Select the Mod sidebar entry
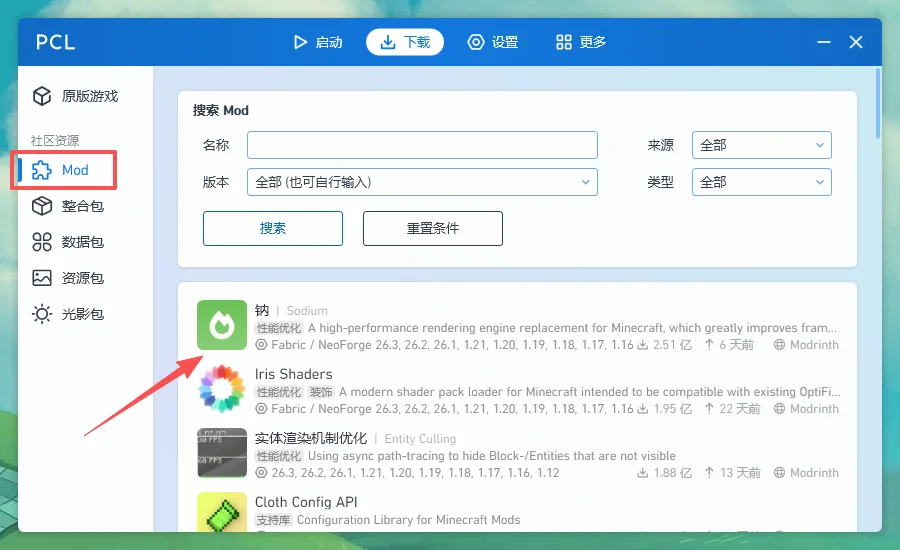This screenshot has width=900, height=550. click(x=86, y=170)
